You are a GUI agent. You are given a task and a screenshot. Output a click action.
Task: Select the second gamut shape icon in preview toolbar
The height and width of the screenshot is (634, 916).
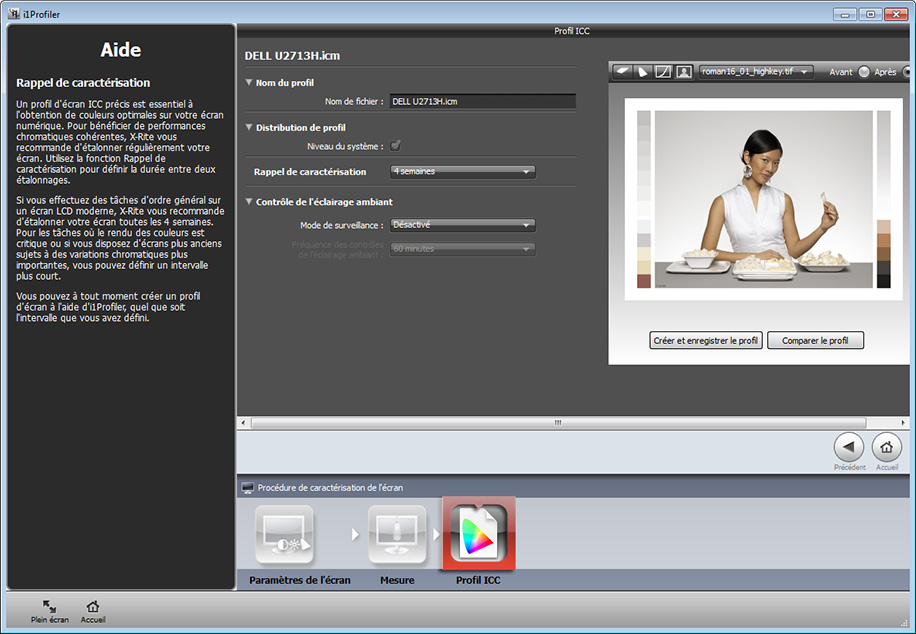(x=643, y=72)
